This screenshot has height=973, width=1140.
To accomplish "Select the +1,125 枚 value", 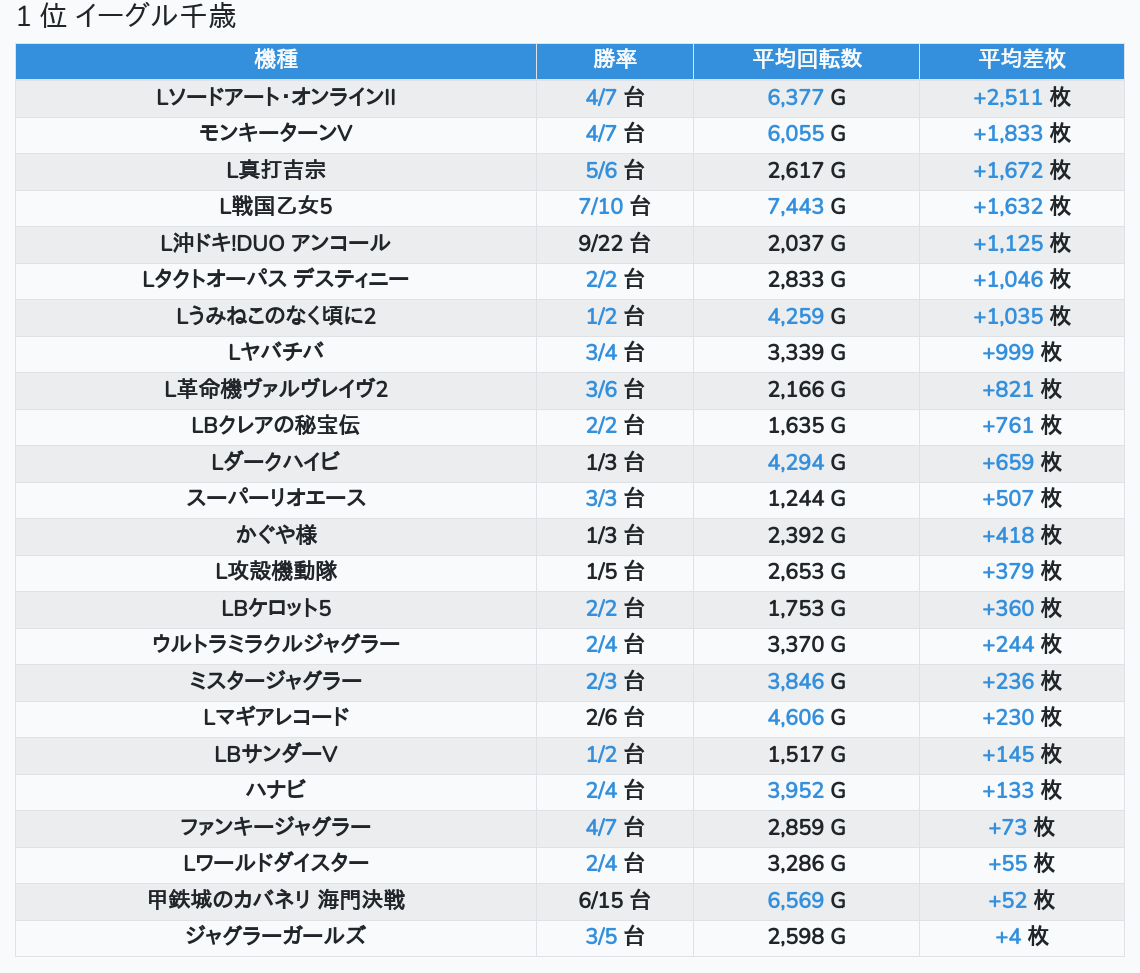I will 1021,244.
